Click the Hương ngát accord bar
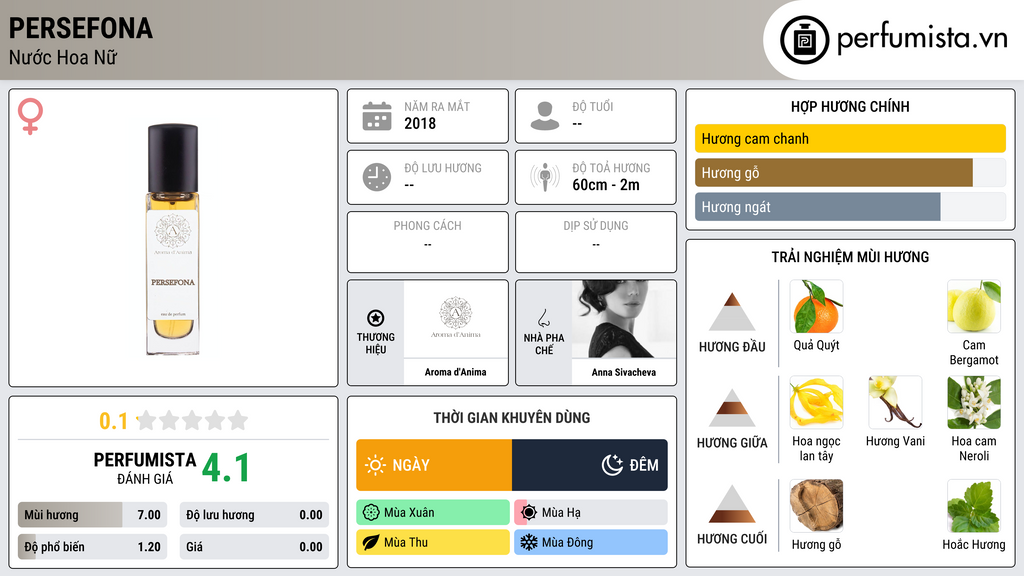Screen dimensions: 1024x576 point(850,207)
